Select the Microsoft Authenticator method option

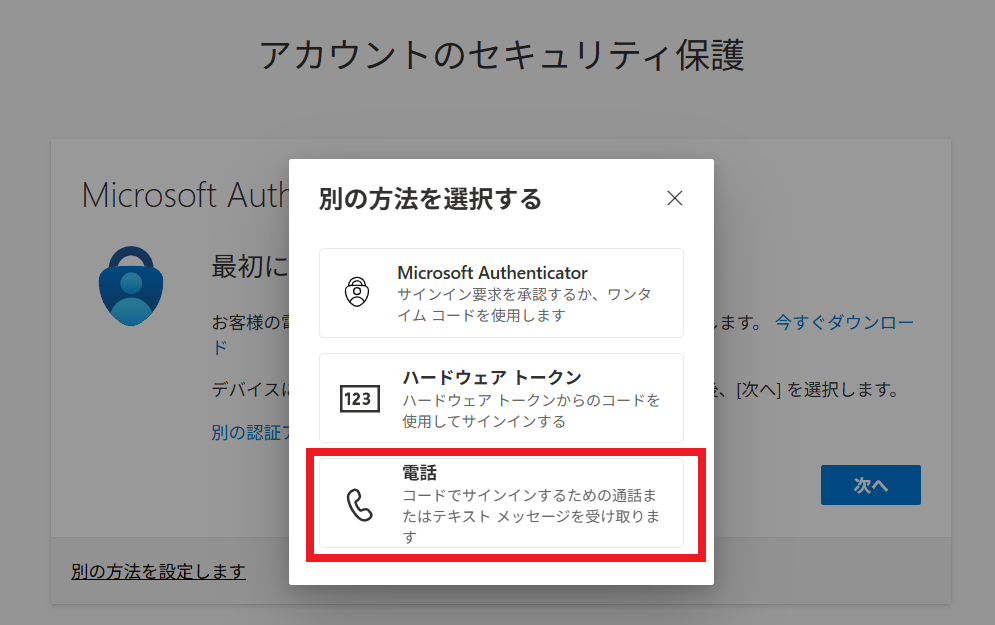[x=501, y=293]
